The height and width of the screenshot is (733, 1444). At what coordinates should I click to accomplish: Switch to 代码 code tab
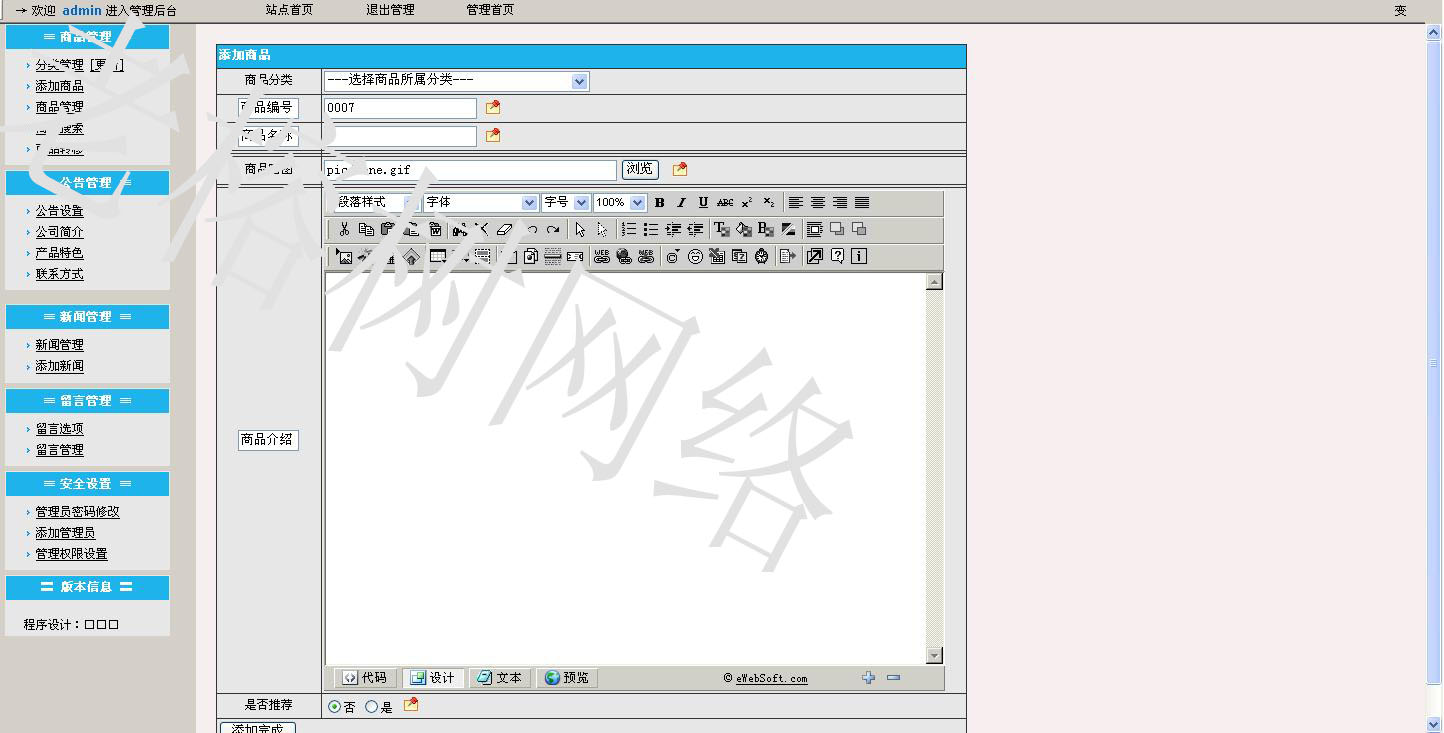[x=365, y=678]
